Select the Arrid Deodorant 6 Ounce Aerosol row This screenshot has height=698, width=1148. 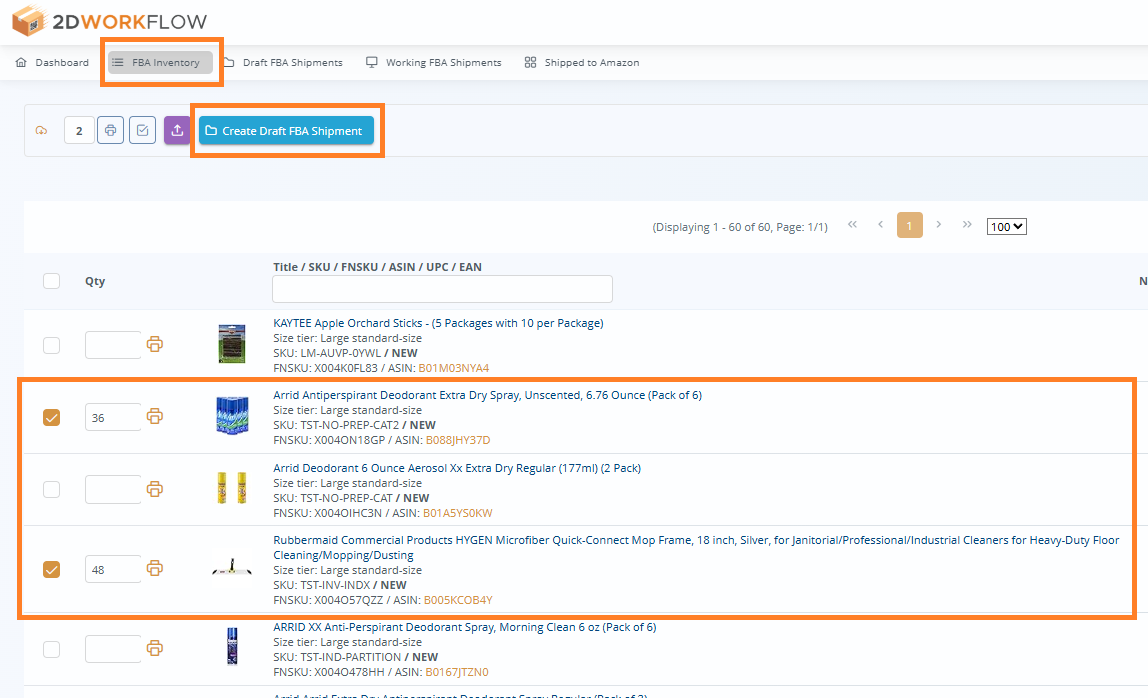(x=51, y=489)
